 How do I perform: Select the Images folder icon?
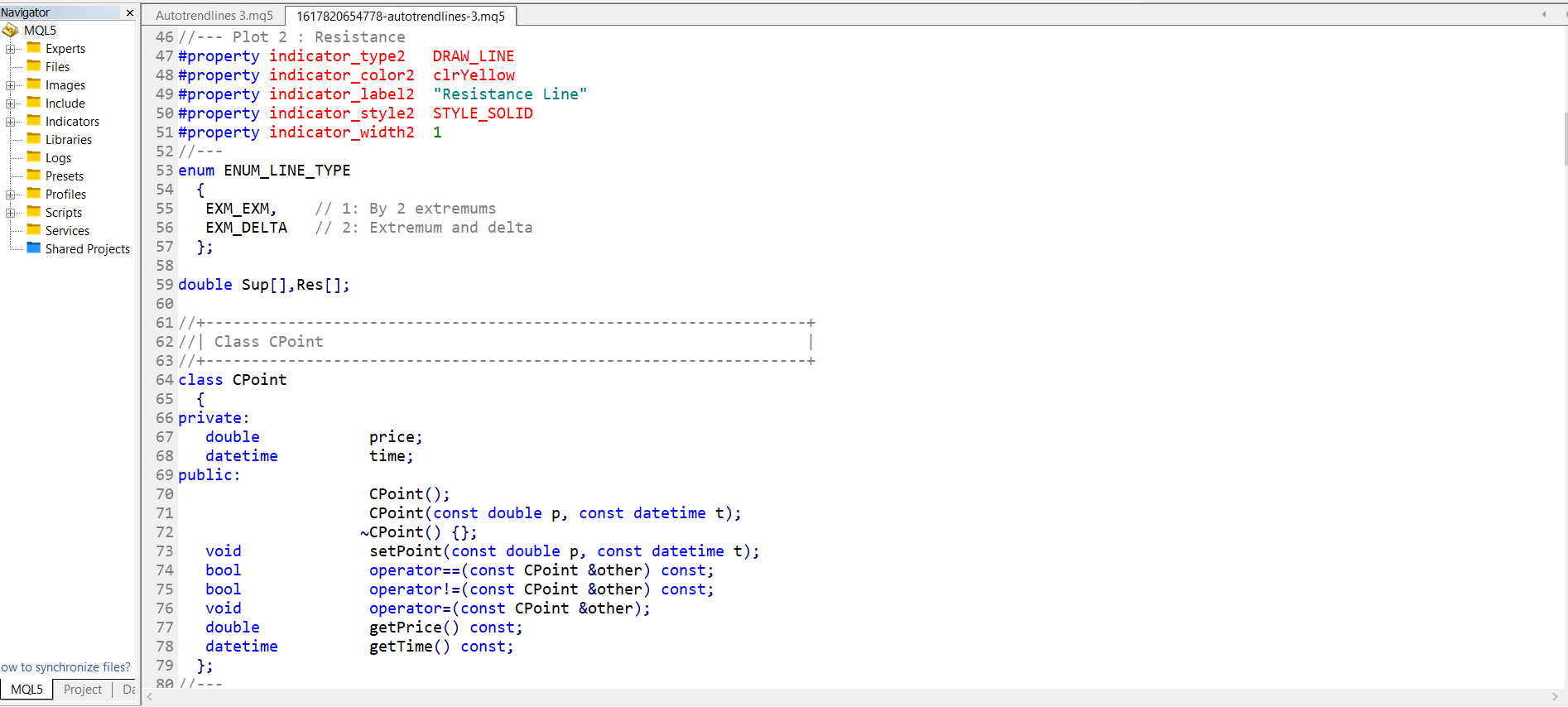point(34,84)
